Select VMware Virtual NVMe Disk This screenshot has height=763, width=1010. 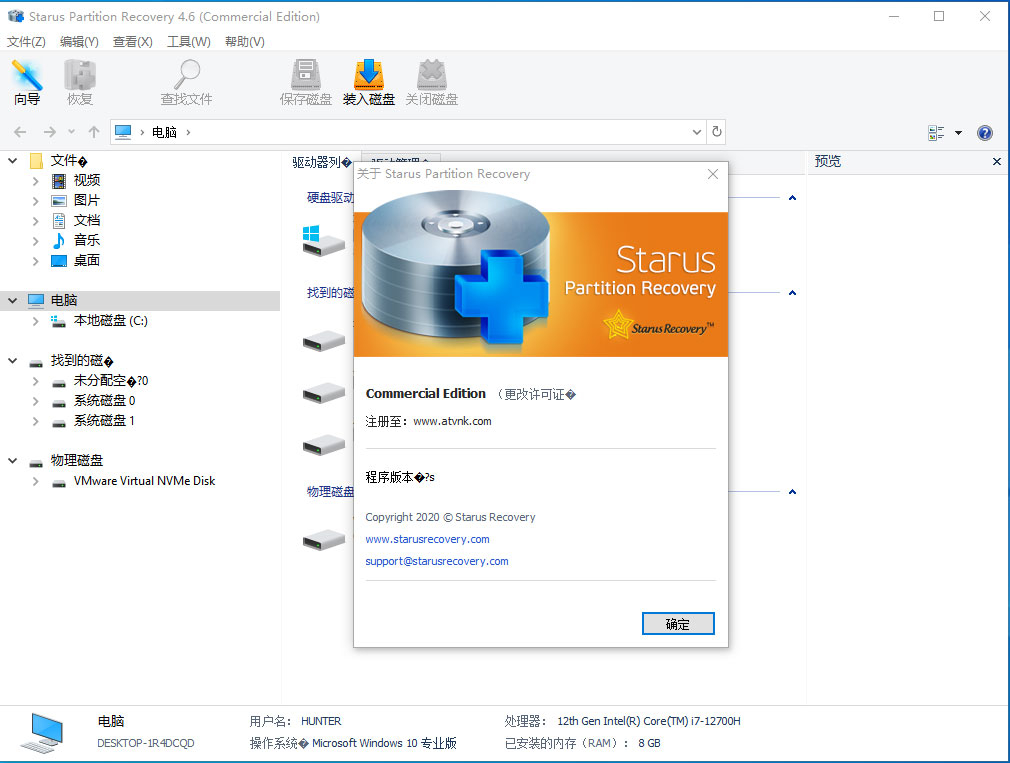pyautogui.click(x=144, y=481)
